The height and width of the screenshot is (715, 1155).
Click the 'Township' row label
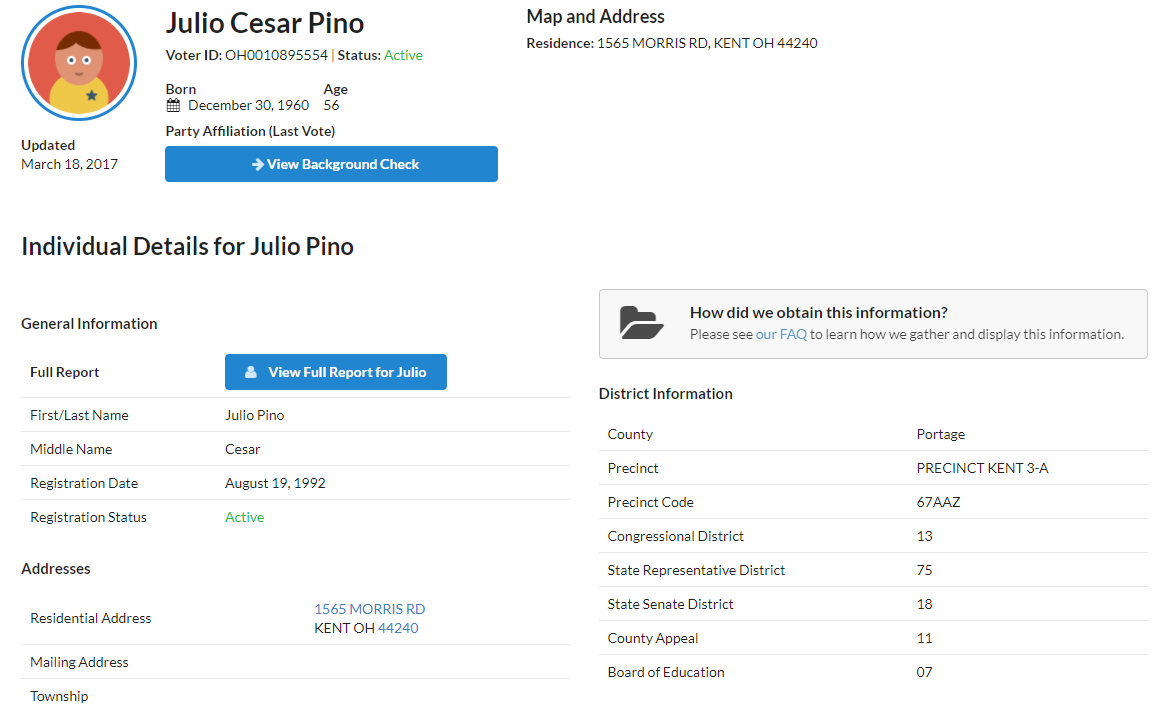click(59, 696)
